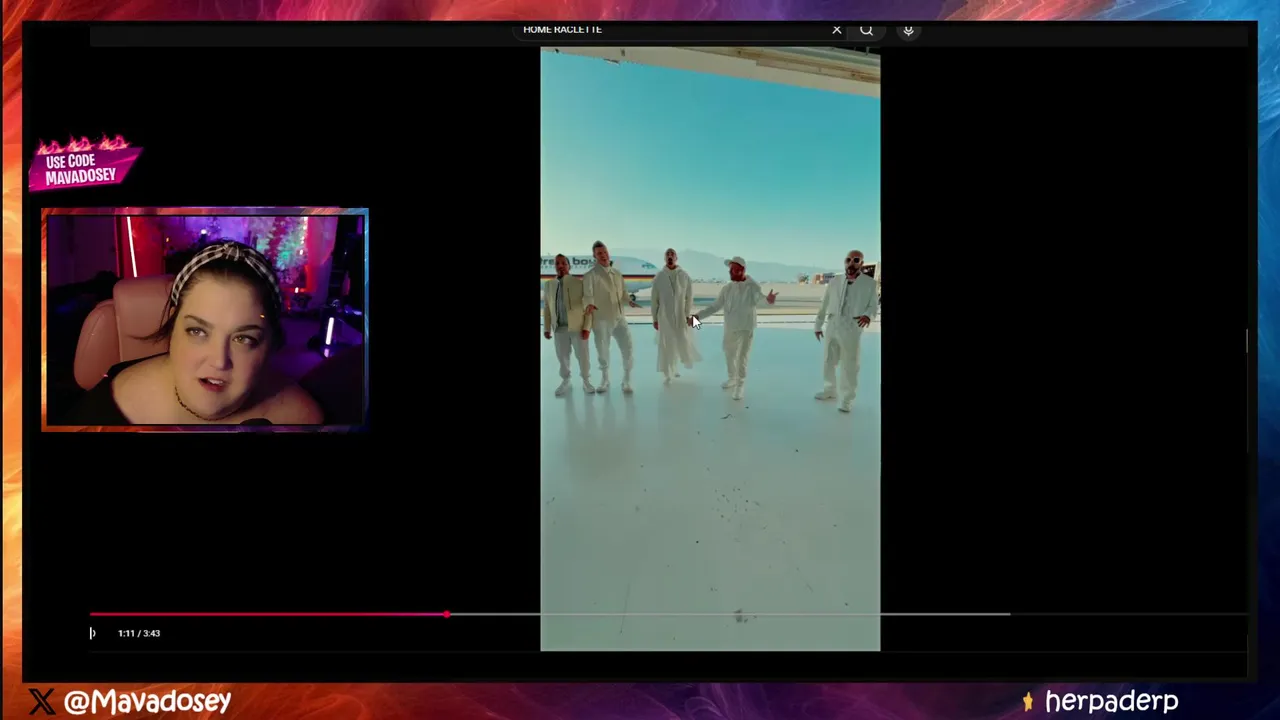Clear the search box with the X icon

pos(837,30)
